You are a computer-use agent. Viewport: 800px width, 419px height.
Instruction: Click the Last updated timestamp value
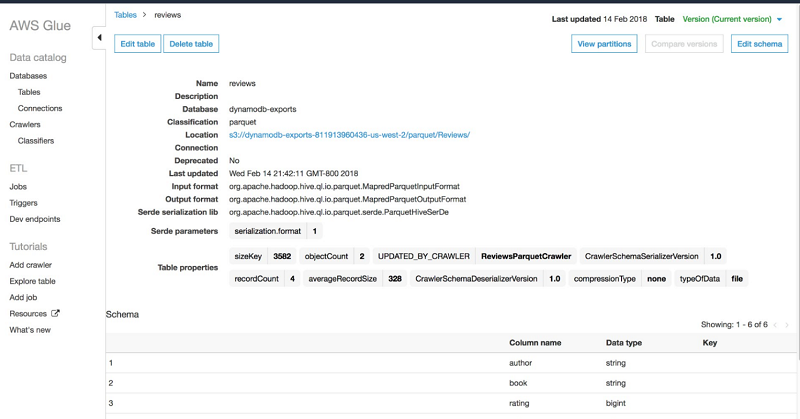293,174
